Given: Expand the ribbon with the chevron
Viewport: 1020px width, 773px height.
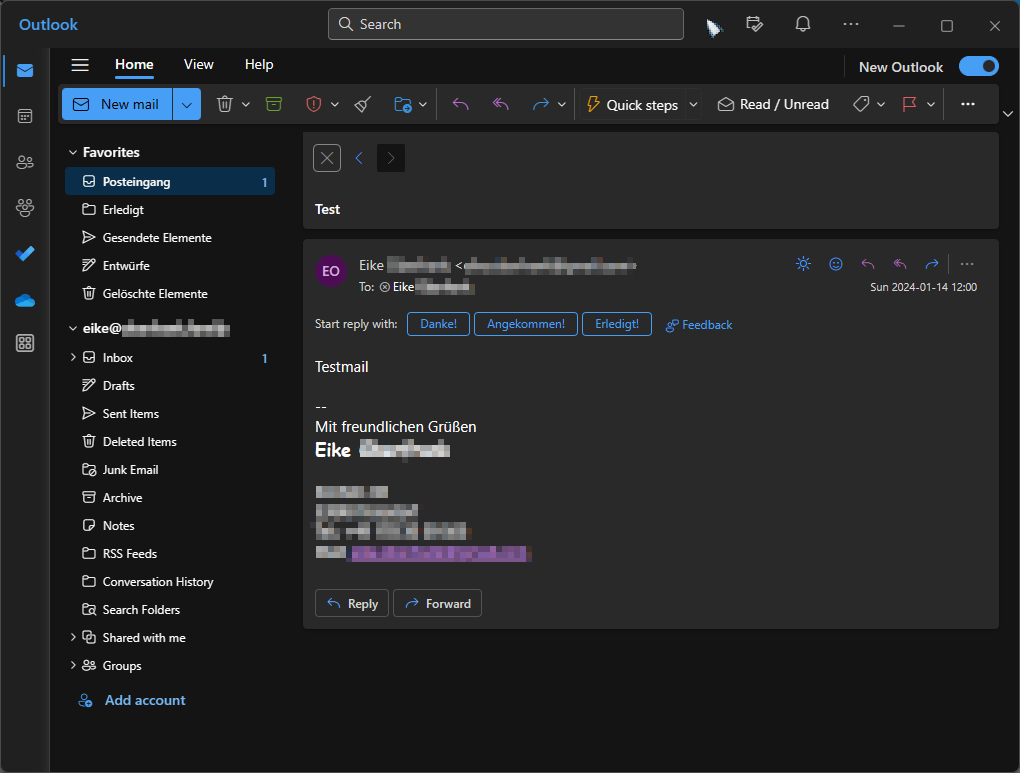Looking at the screenshot, I should pyautogui.click(x=1008, y=114).
